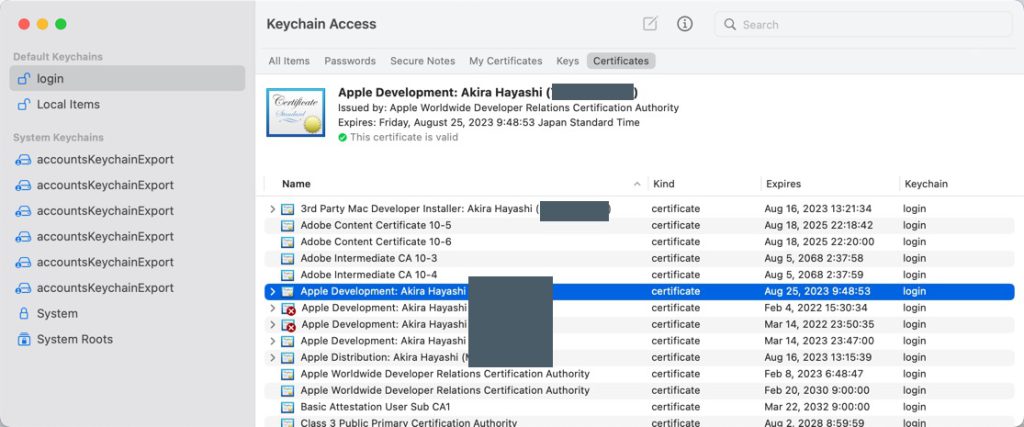Click the System Keychains sidebar heading
The height and width of the screenshot is (427, 1024).
pos(58,138)
